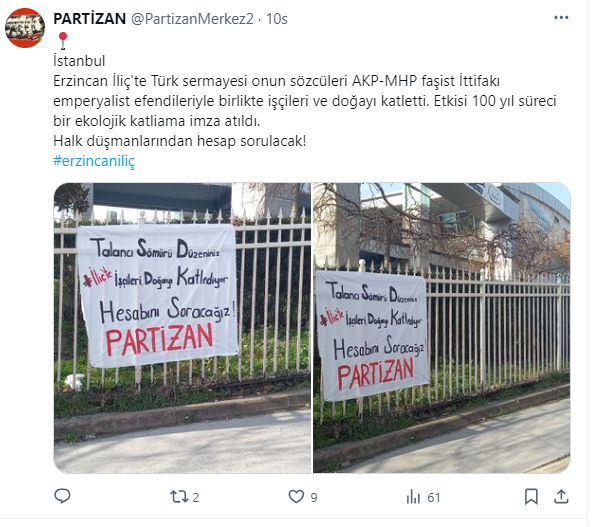Enlarge the right banner photo
This screenshot has height=527, width=601.
click(x=442, y=328)
